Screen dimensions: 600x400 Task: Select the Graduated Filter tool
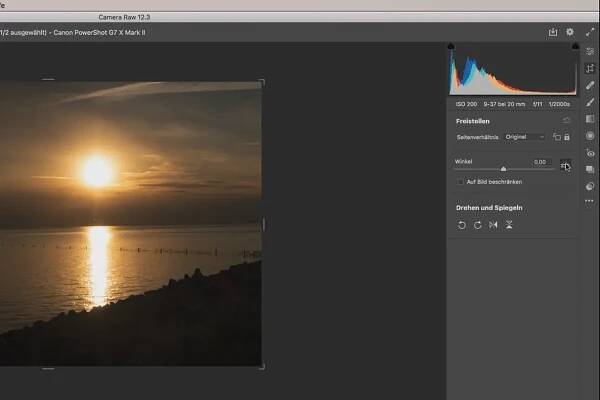click(590, 119)
